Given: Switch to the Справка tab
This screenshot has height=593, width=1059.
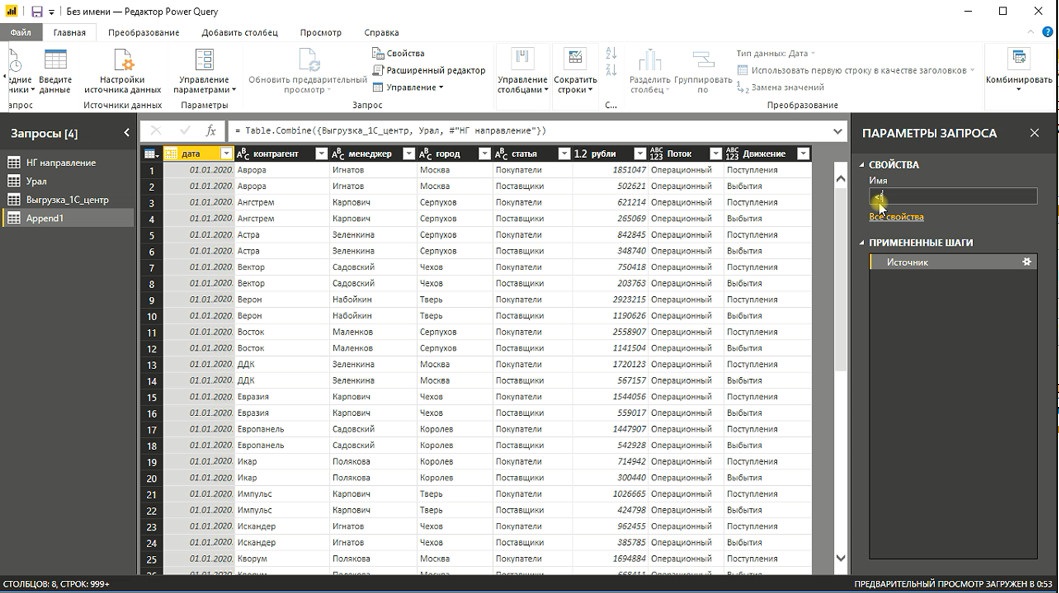Looking at the screenshot, I should (382, 32).
